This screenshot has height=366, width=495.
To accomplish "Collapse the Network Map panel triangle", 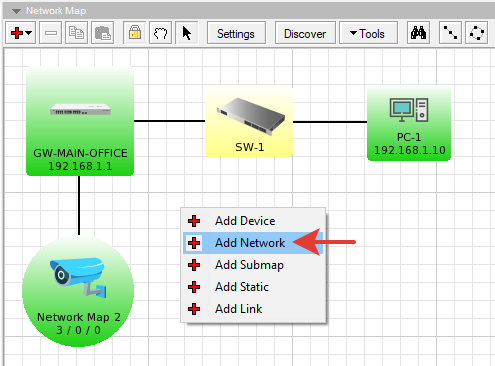I will 16,11.
